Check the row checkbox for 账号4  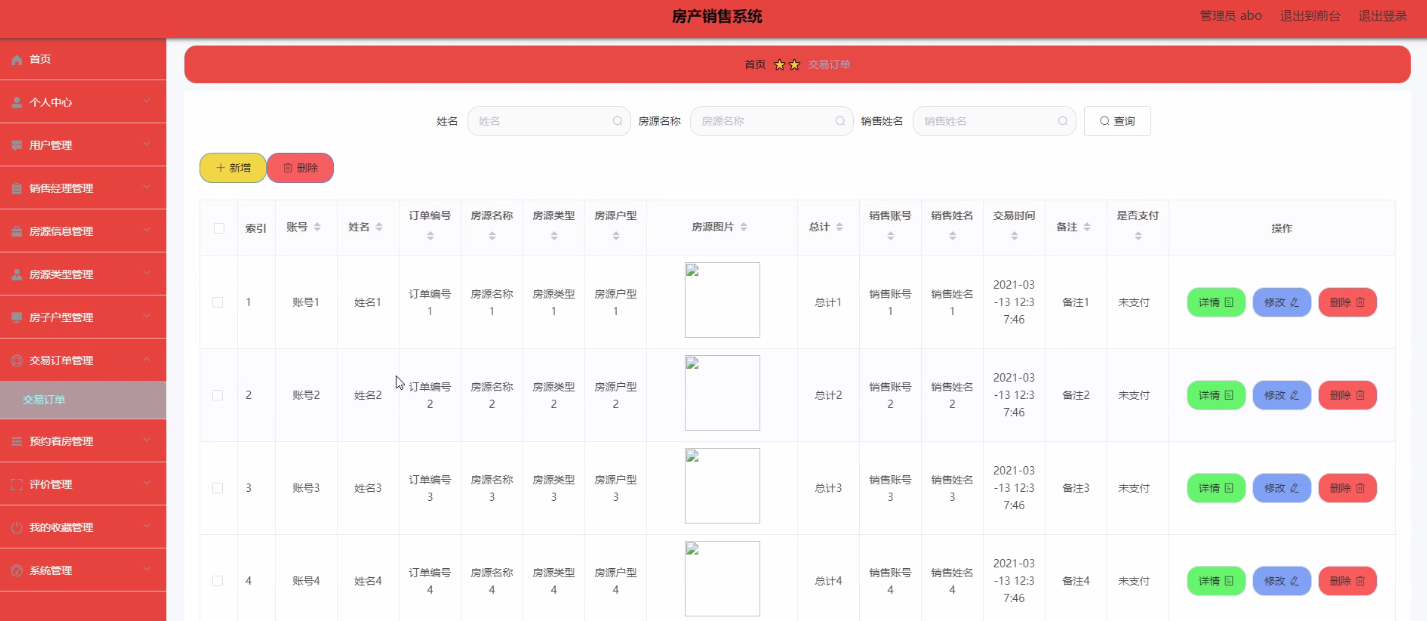click(x=218, y=581)
